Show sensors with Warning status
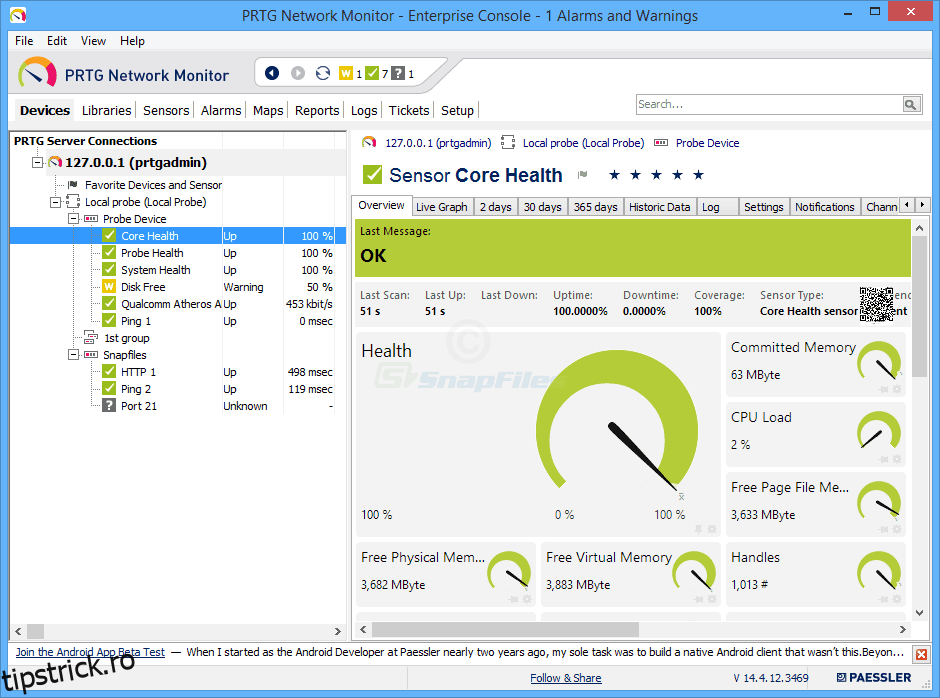Viewport: 940px width, 698px height. [x=346, y=73]
